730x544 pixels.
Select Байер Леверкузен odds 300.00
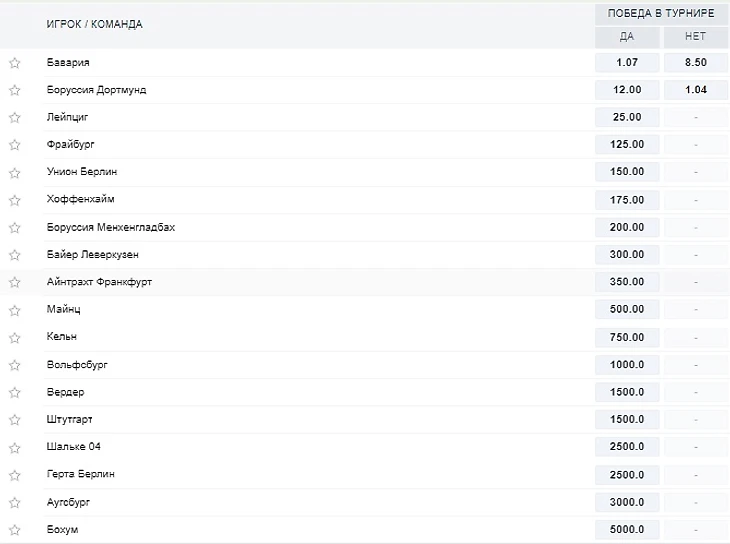pyautogui.click(x=627, y=255)
